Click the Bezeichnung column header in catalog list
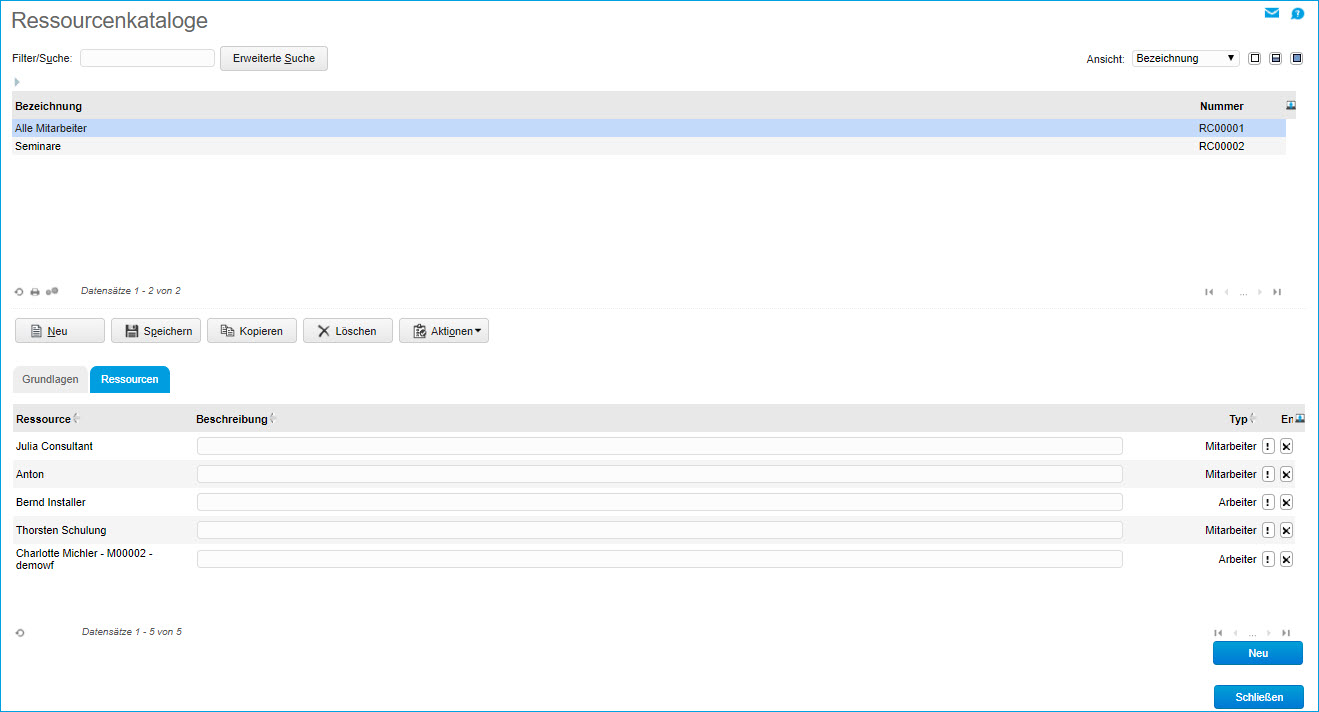The width and height of the screenshot is (1319, 712). click(x=48, y=106)
